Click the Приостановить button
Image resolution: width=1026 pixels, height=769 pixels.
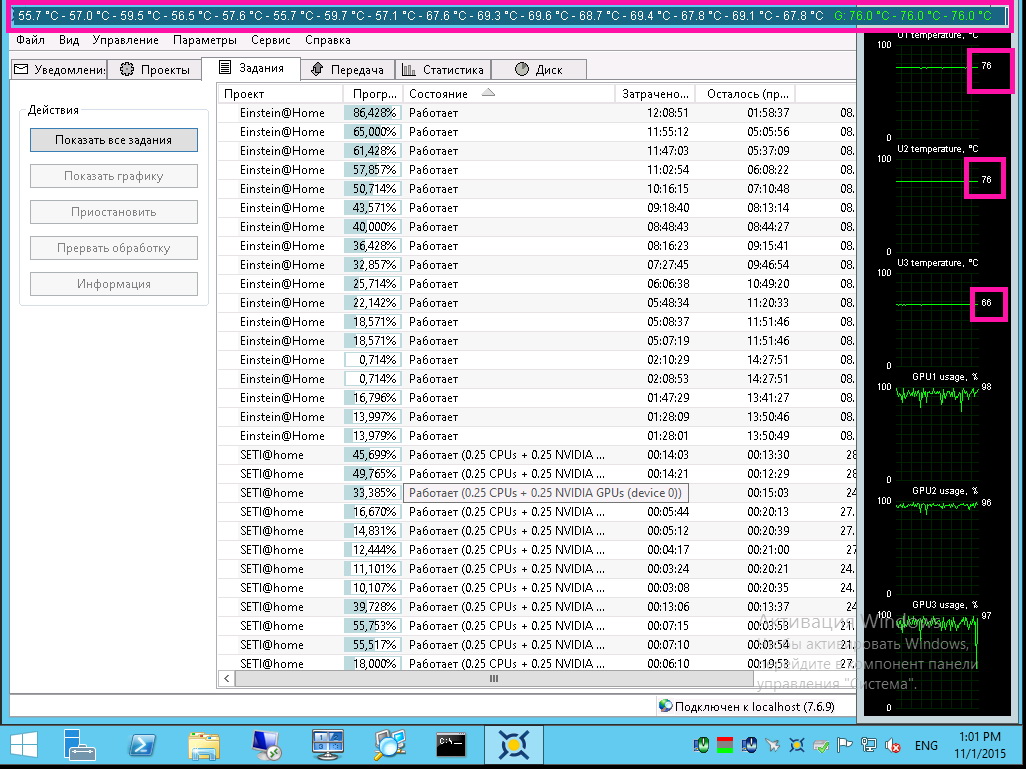114,212
